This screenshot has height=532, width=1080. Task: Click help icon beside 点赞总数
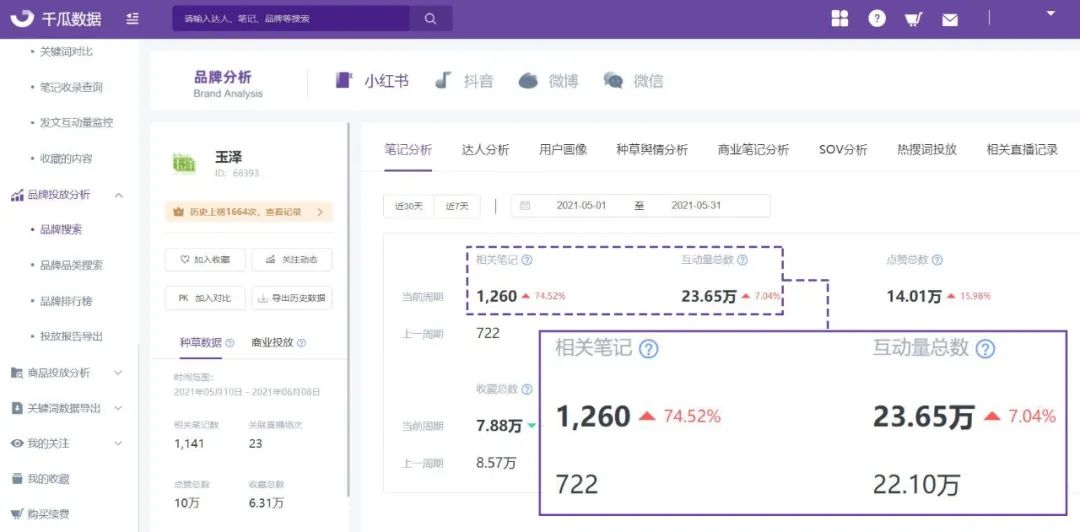(937, 260)
